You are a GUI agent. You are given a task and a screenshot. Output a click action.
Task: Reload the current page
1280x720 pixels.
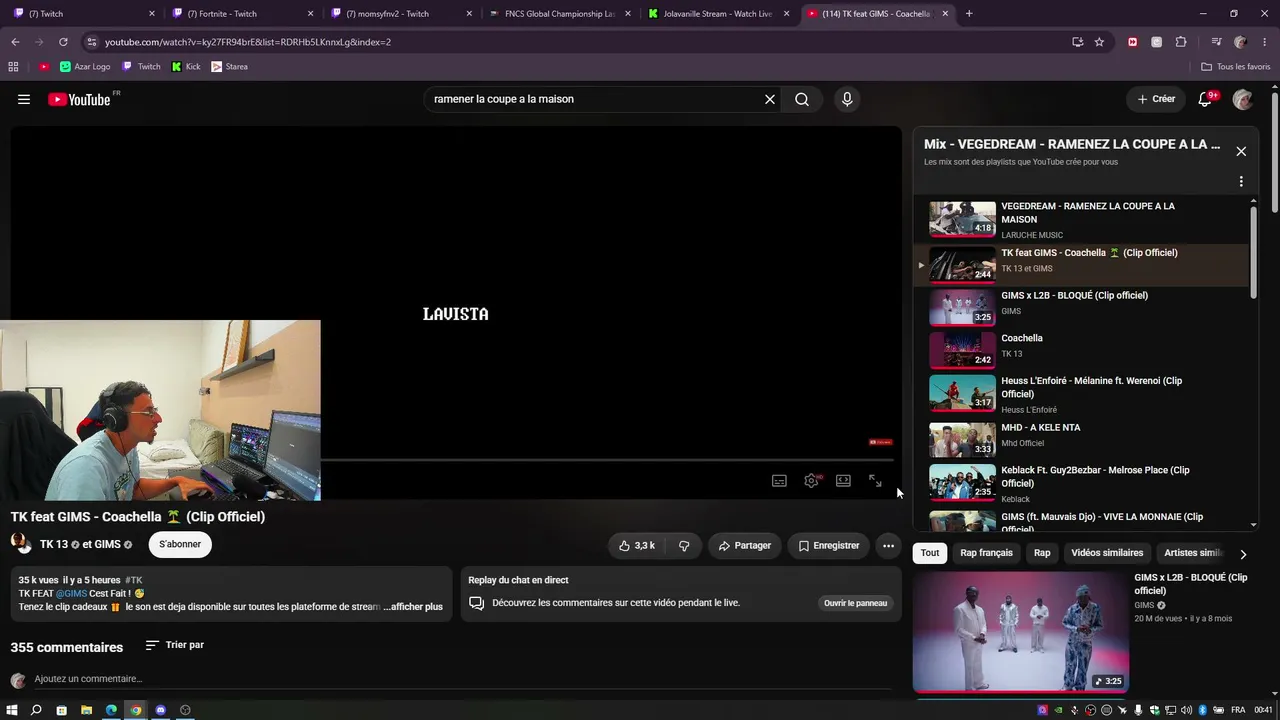point(63,42)
